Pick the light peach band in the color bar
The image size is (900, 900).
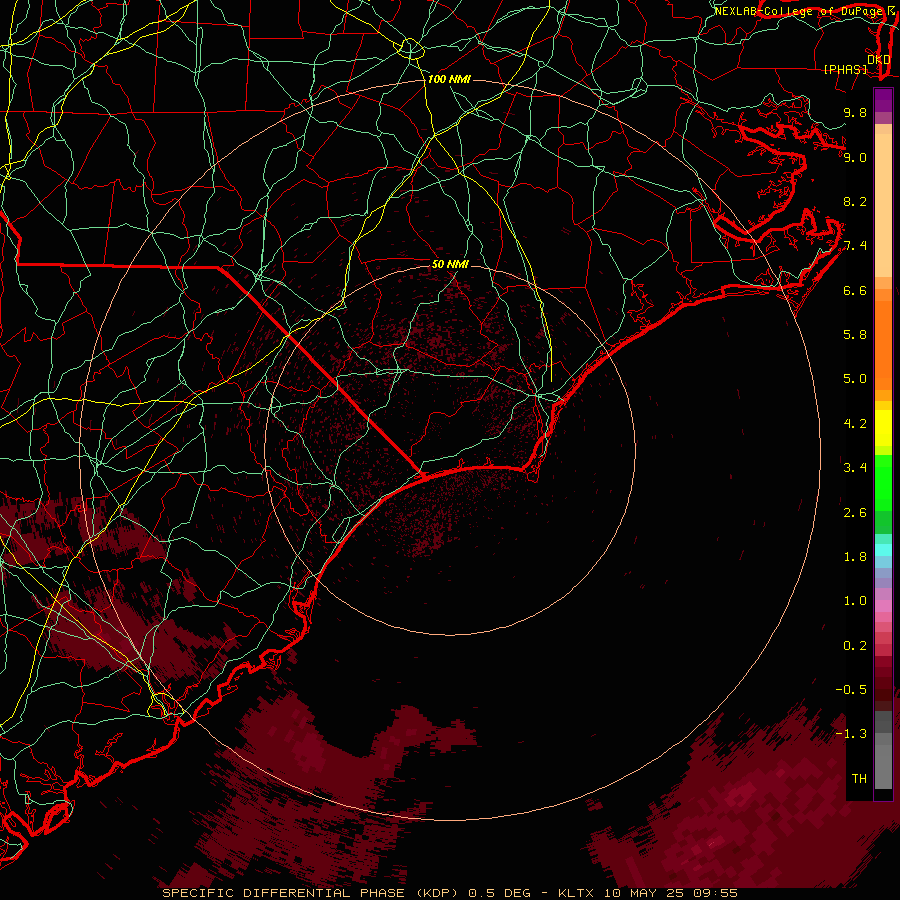pos(883,206)
